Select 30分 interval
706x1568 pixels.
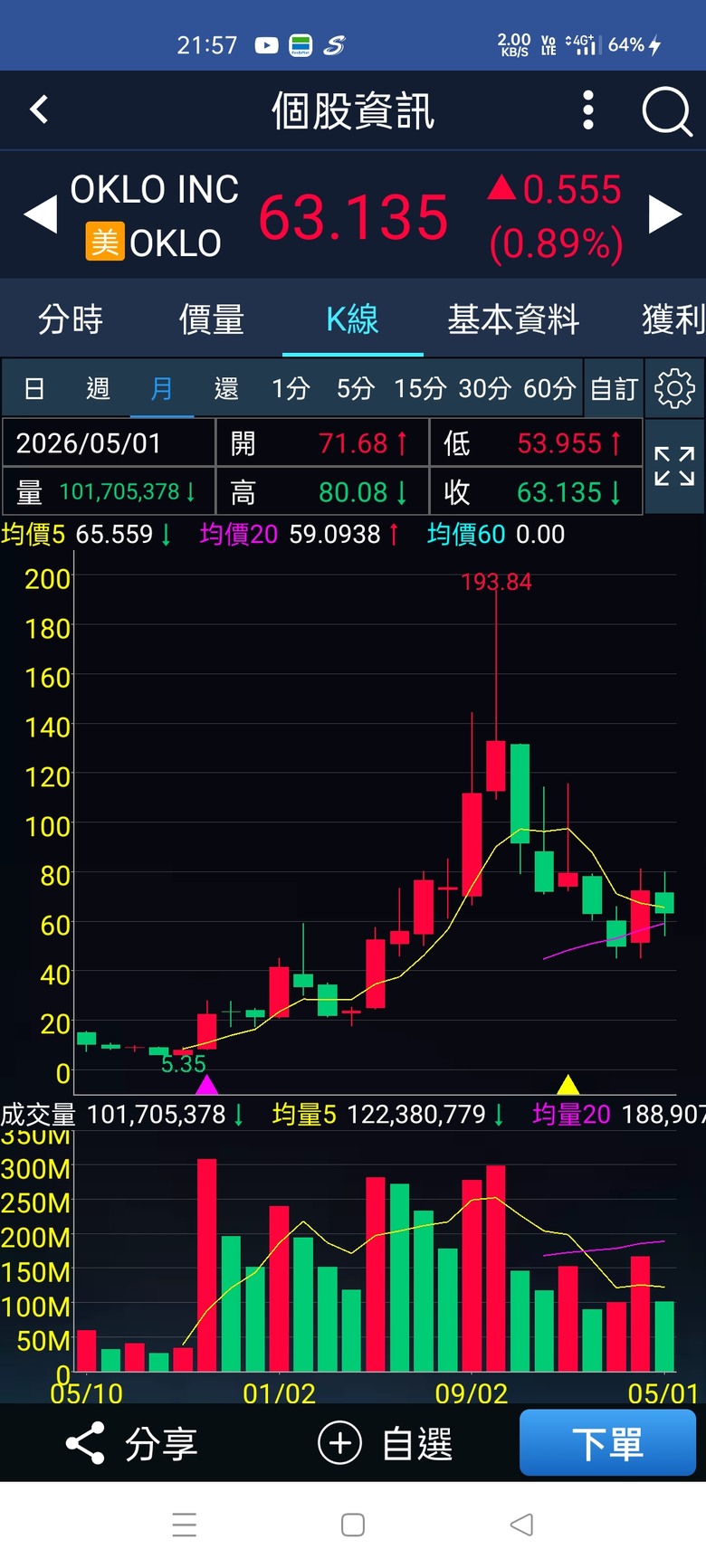pos(485,389)
